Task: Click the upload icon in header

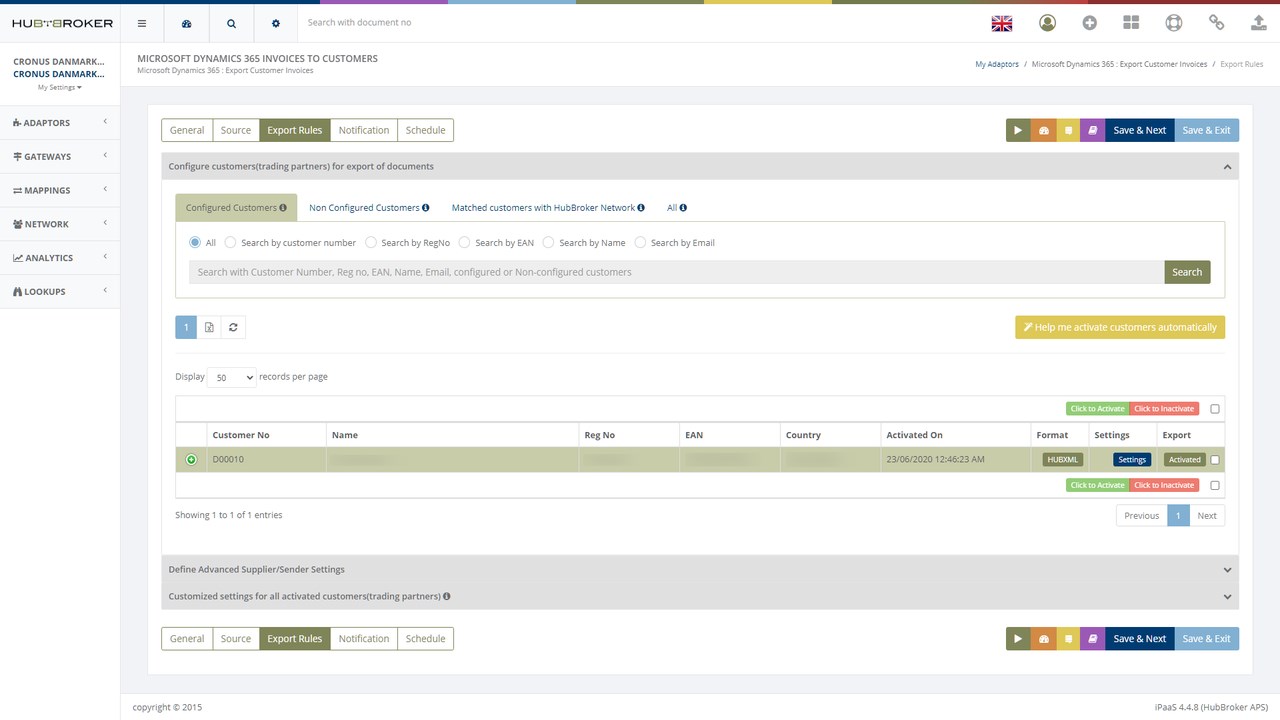Action: [x=1258, y=22]
